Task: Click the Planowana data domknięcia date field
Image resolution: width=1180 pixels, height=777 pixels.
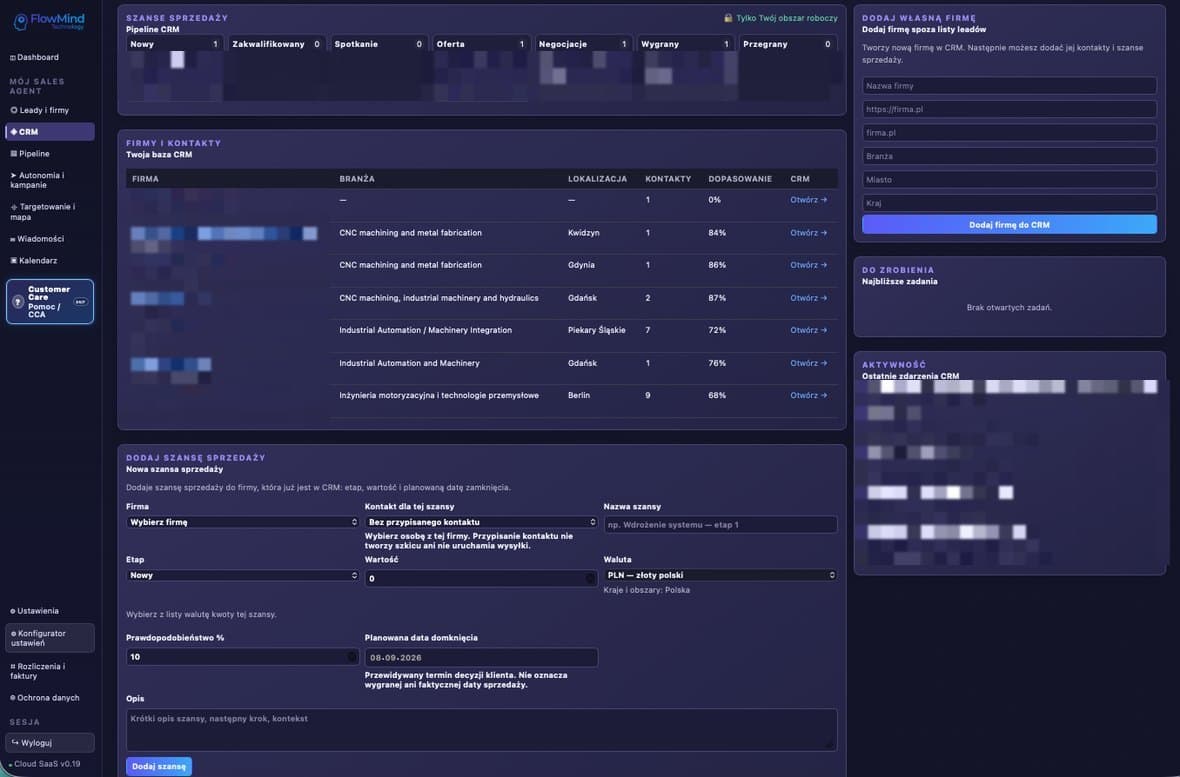Action: point(481,657)
